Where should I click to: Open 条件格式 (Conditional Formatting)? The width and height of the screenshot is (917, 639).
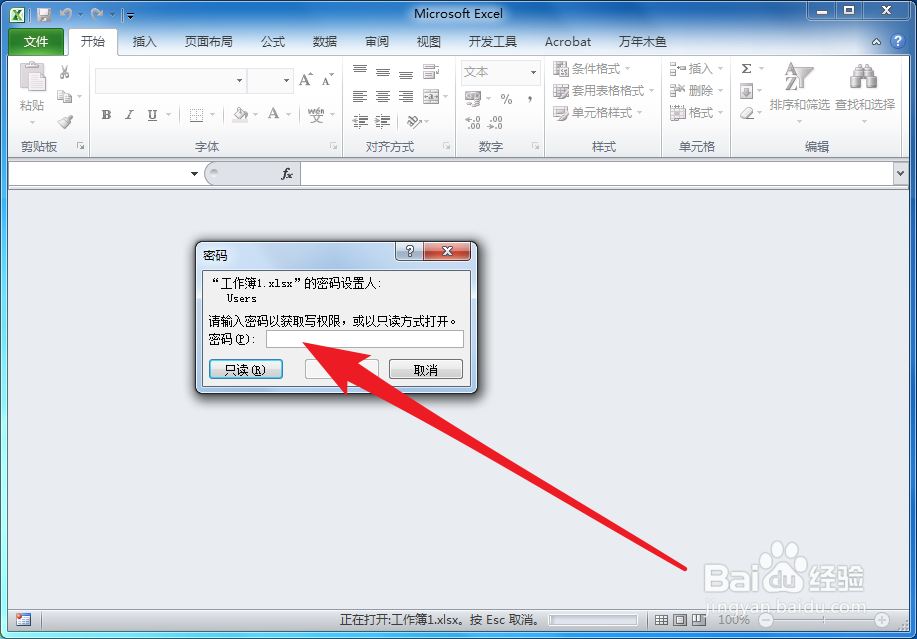[x=594, y=68]
